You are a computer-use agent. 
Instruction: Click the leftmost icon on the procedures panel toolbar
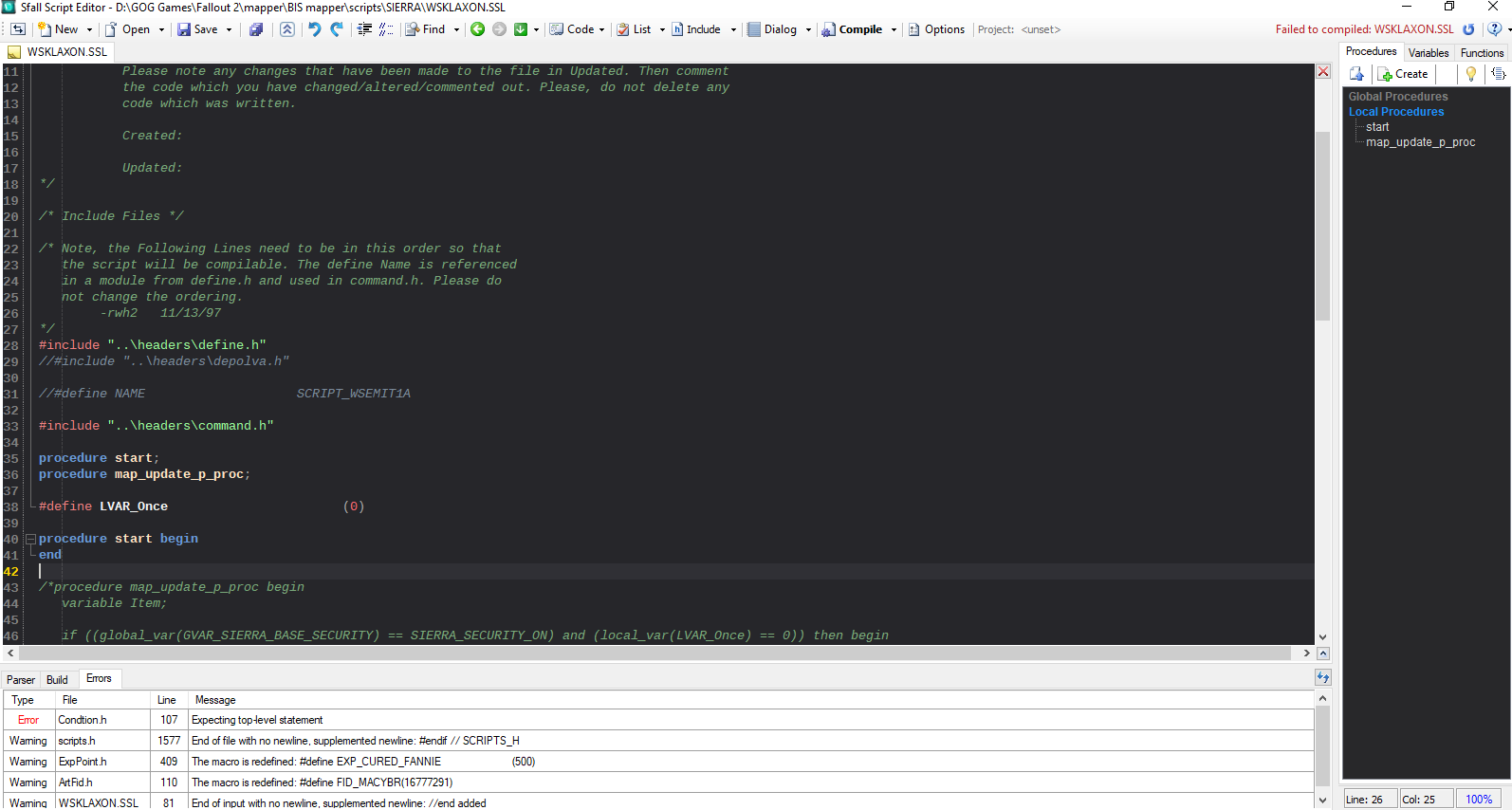tap(1356, 74)
